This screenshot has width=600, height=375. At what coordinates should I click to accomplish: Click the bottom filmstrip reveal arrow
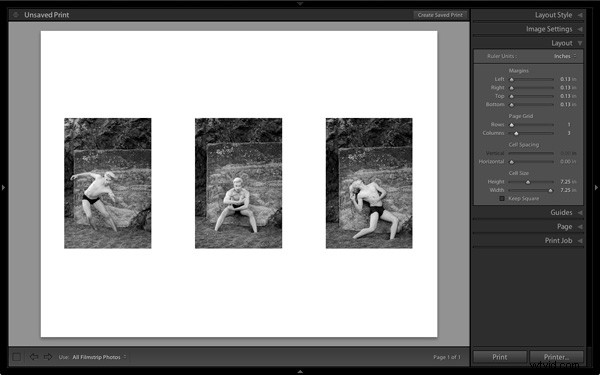click(300, 371)
